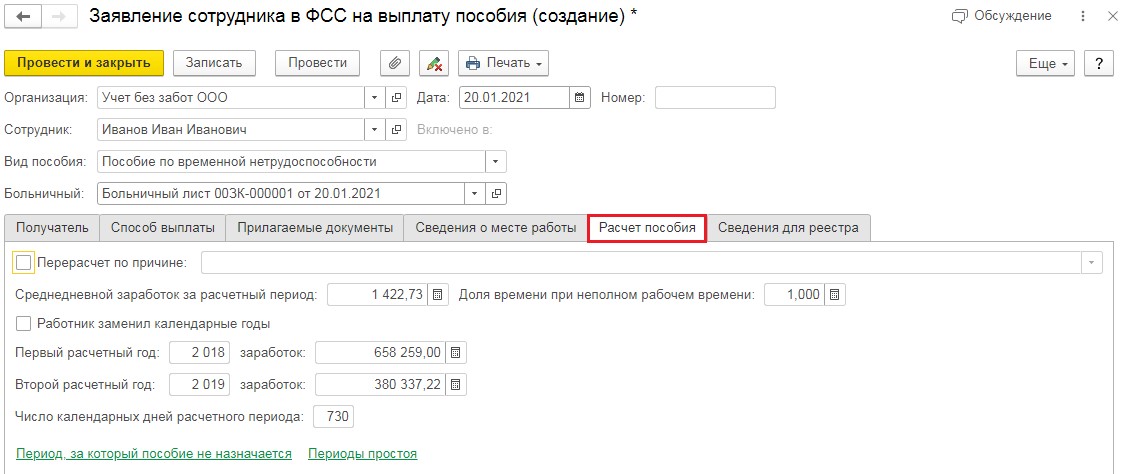
Task: Click the Больничный лист 003К-000001 field
Action: 282,193
